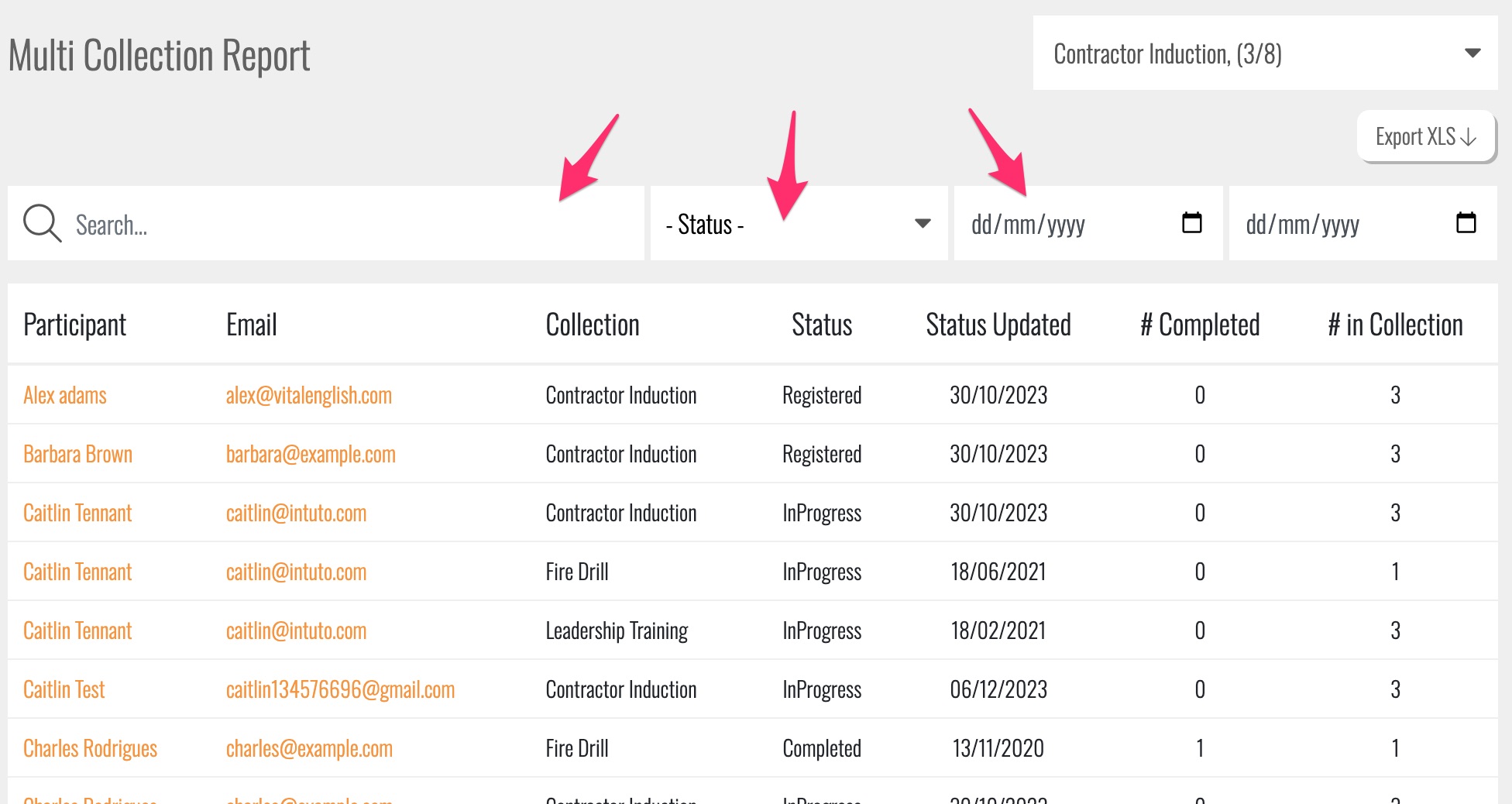Click the alex@vitalenglish.com email link
Viewport: 1512px width, 804px height.
[308, 396]
